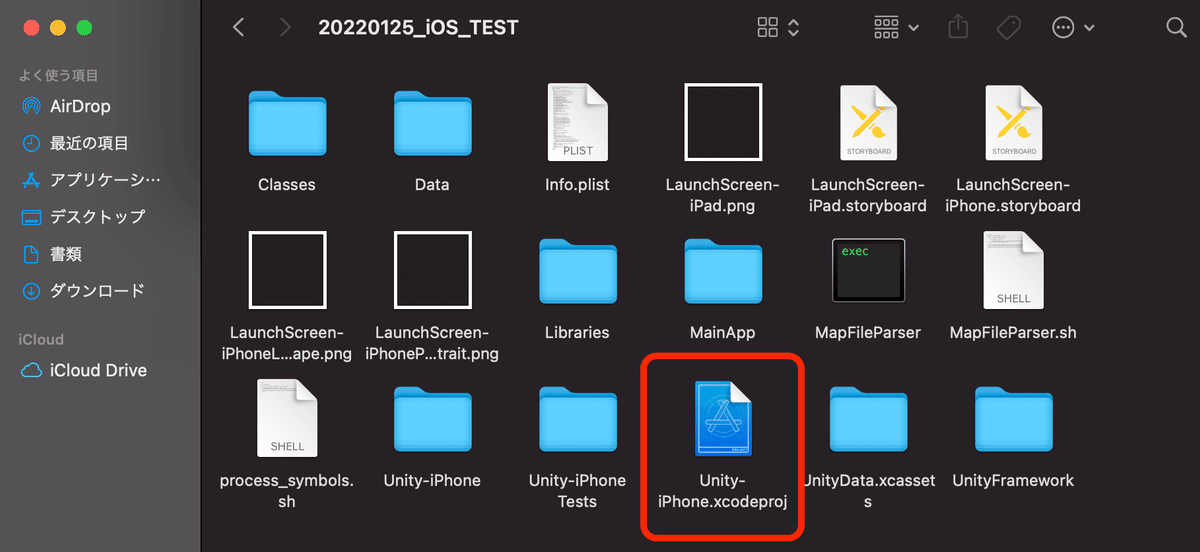Go forward with the right chevron
The image size is (1200, 552).
286,27
